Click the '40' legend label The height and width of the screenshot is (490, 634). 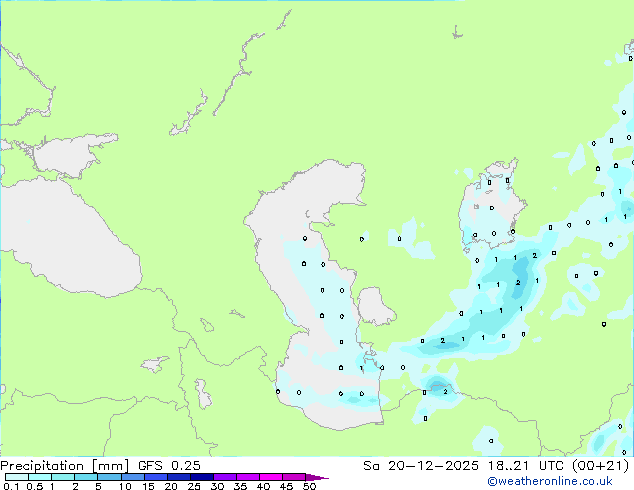263,486
